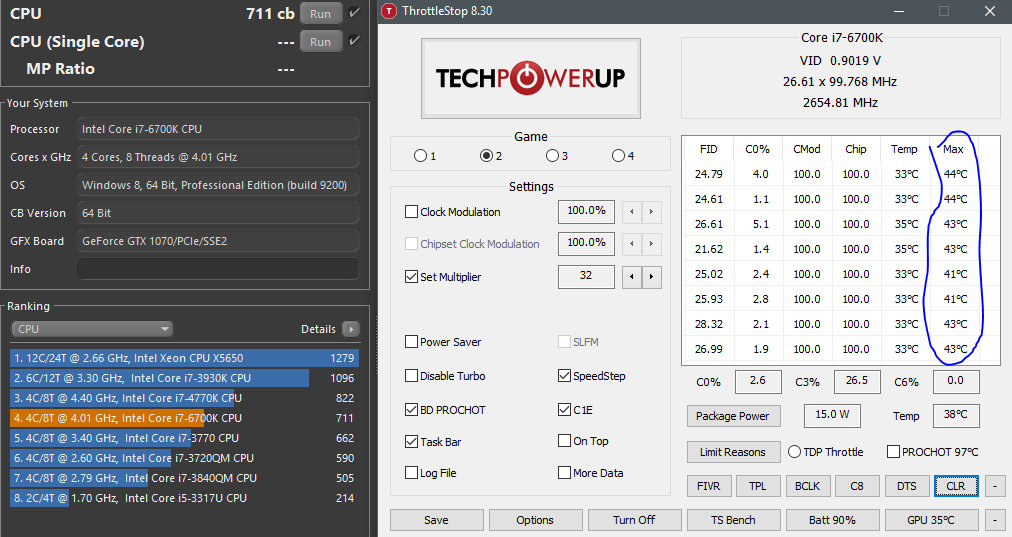This screenshot has width=1012, height=537.
Task: Decrease Chipset Clock Modulation with left arrow
Action: (x=632, y=244)
